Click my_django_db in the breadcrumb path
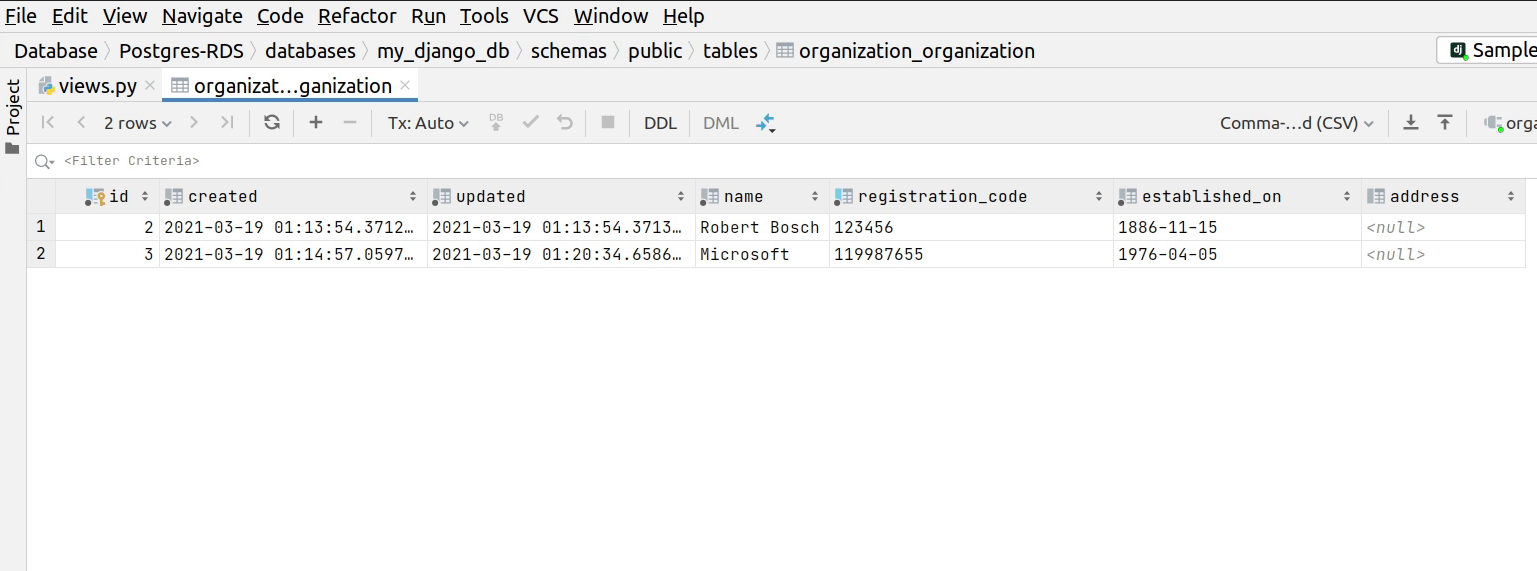This screenshot has height=571, width=1537. click(443, 51)
